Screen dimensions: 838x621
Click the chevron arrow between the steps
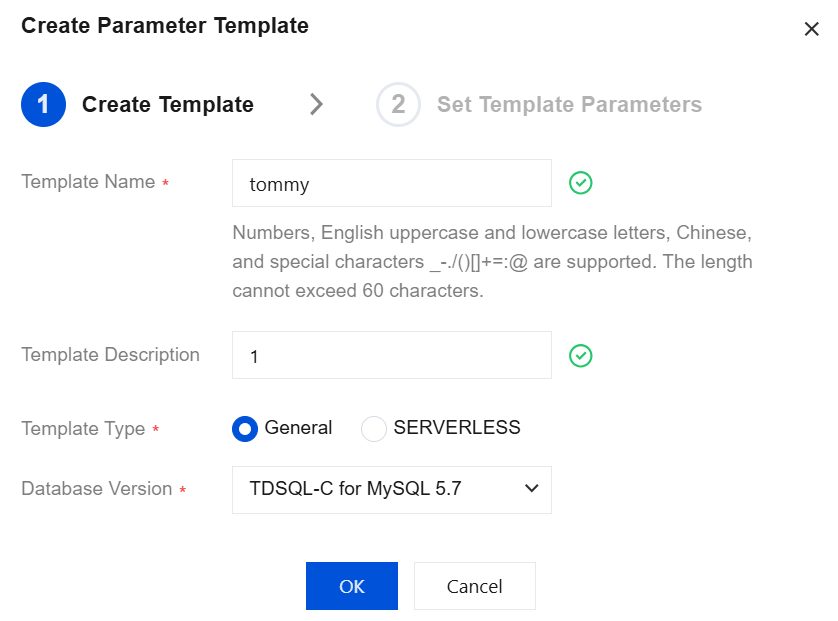click(316, 104)
